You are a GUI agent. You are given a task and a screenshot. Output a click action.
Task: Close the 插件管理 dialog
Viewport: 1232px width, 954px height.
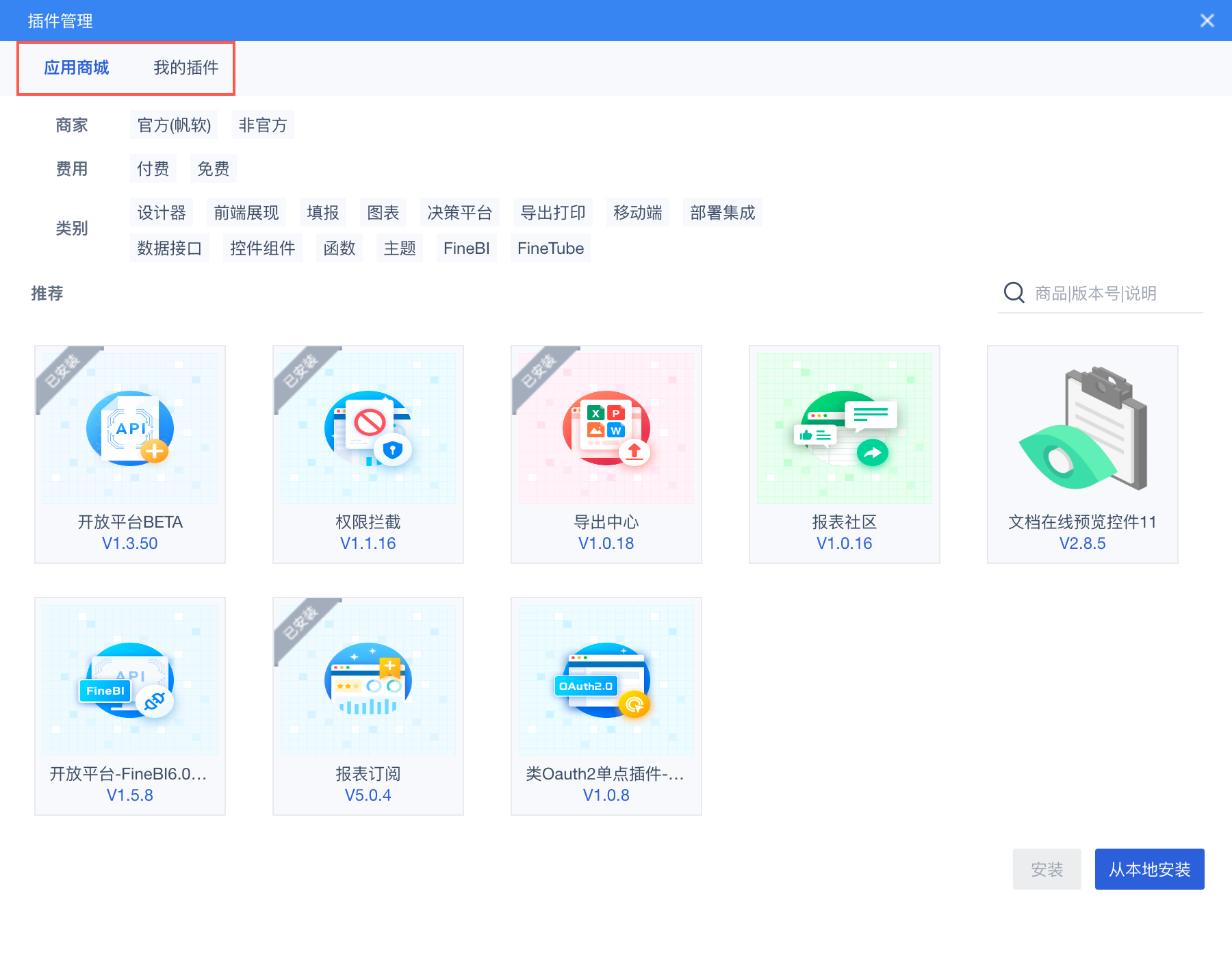[1207, 21]
